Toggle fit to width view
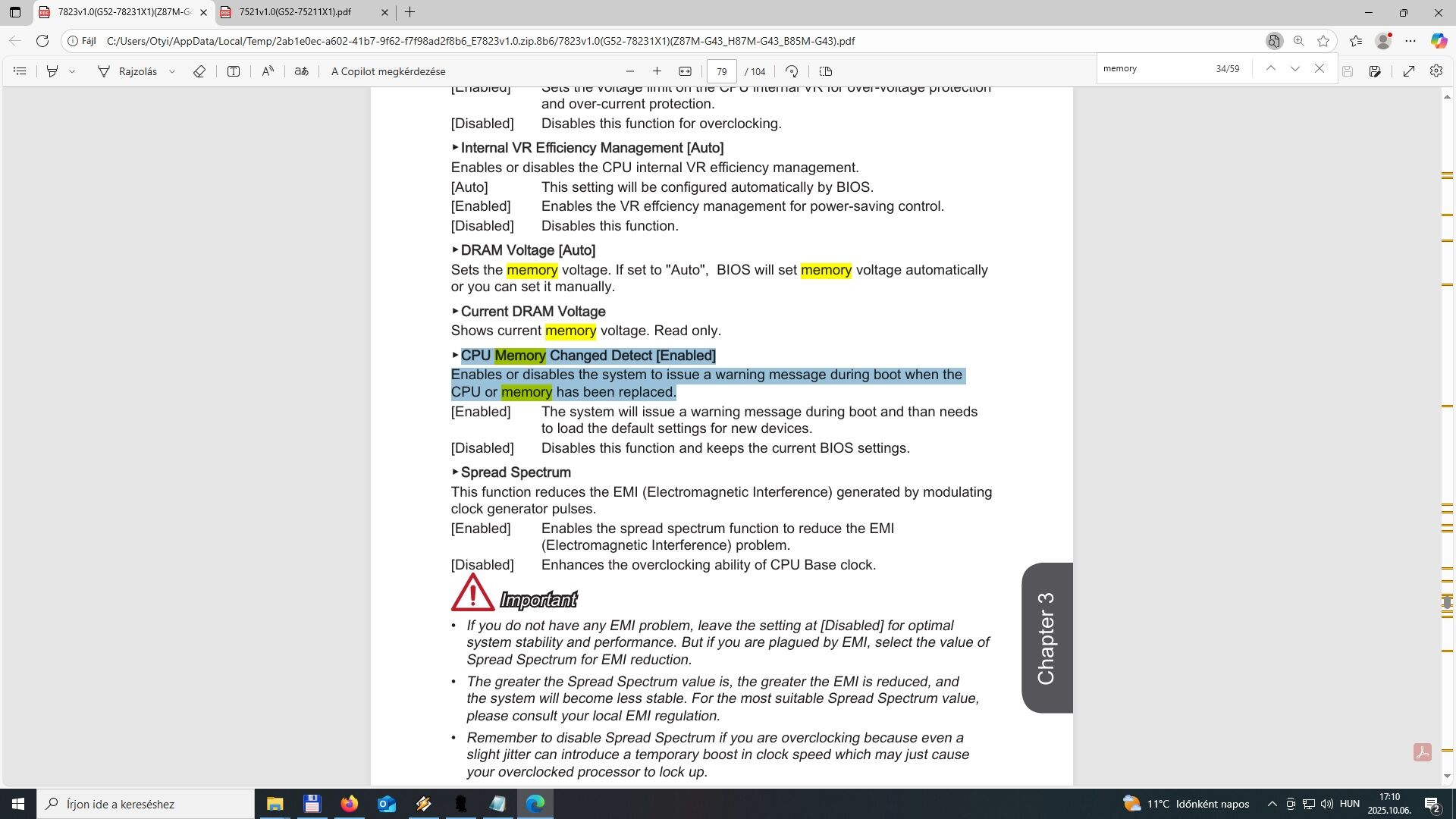Viewport: 1456px width, 819px height. (x=685, y=71)
